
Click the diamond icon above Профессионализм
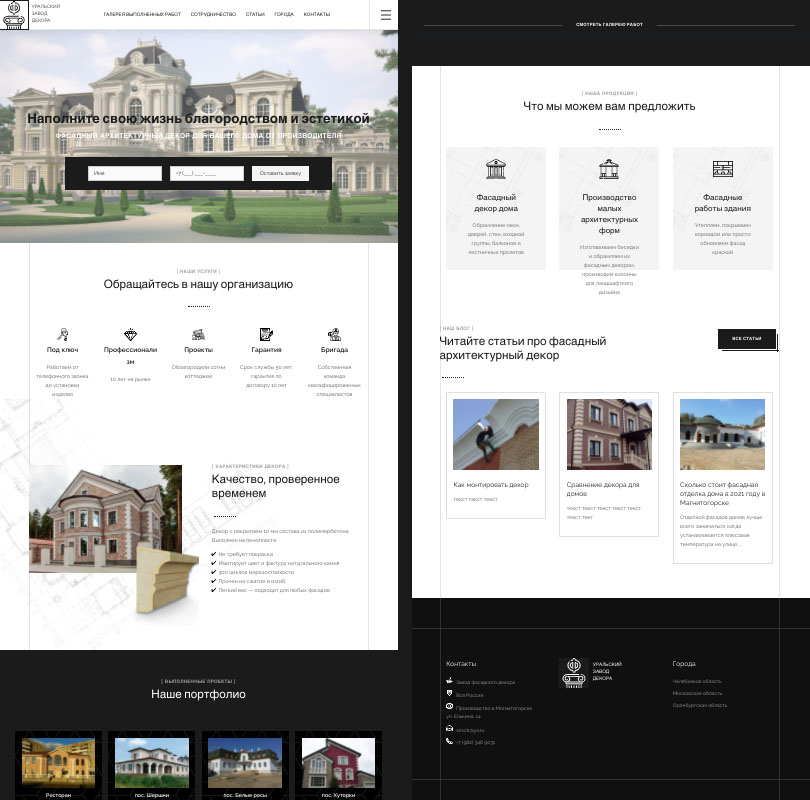(130, 334)
